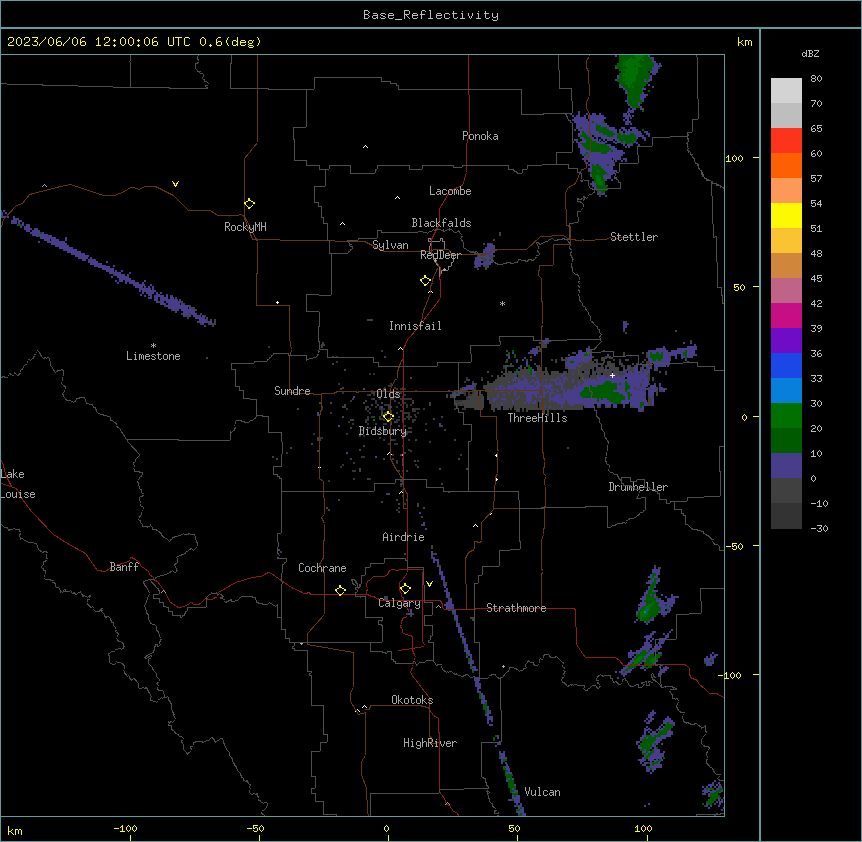Click the Innisfail city label
862x842 pixels.
coord(415,326)
